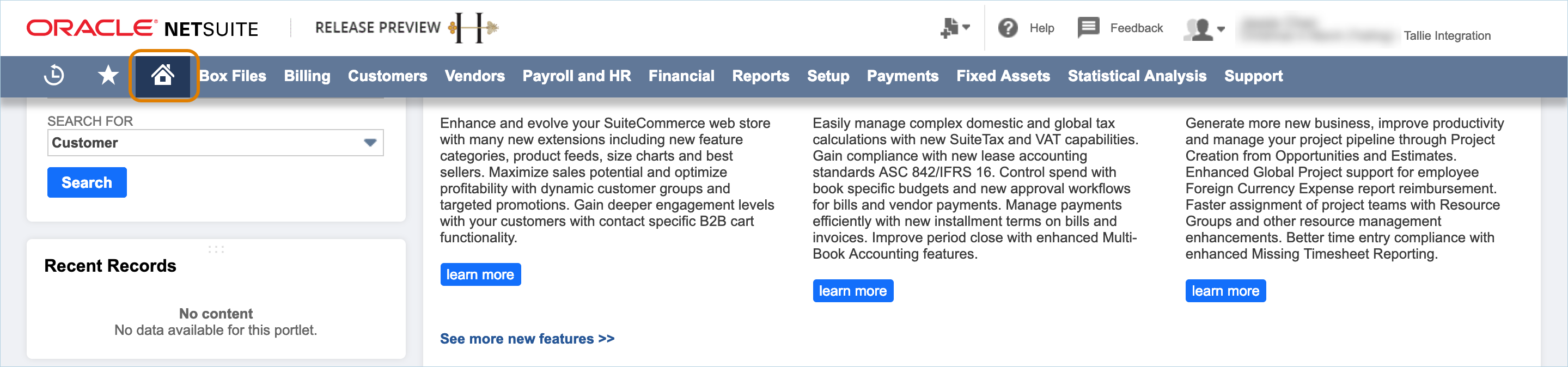Open the Fixed Assets menu
1568x367 pixels.
(x=1003, y=76)
